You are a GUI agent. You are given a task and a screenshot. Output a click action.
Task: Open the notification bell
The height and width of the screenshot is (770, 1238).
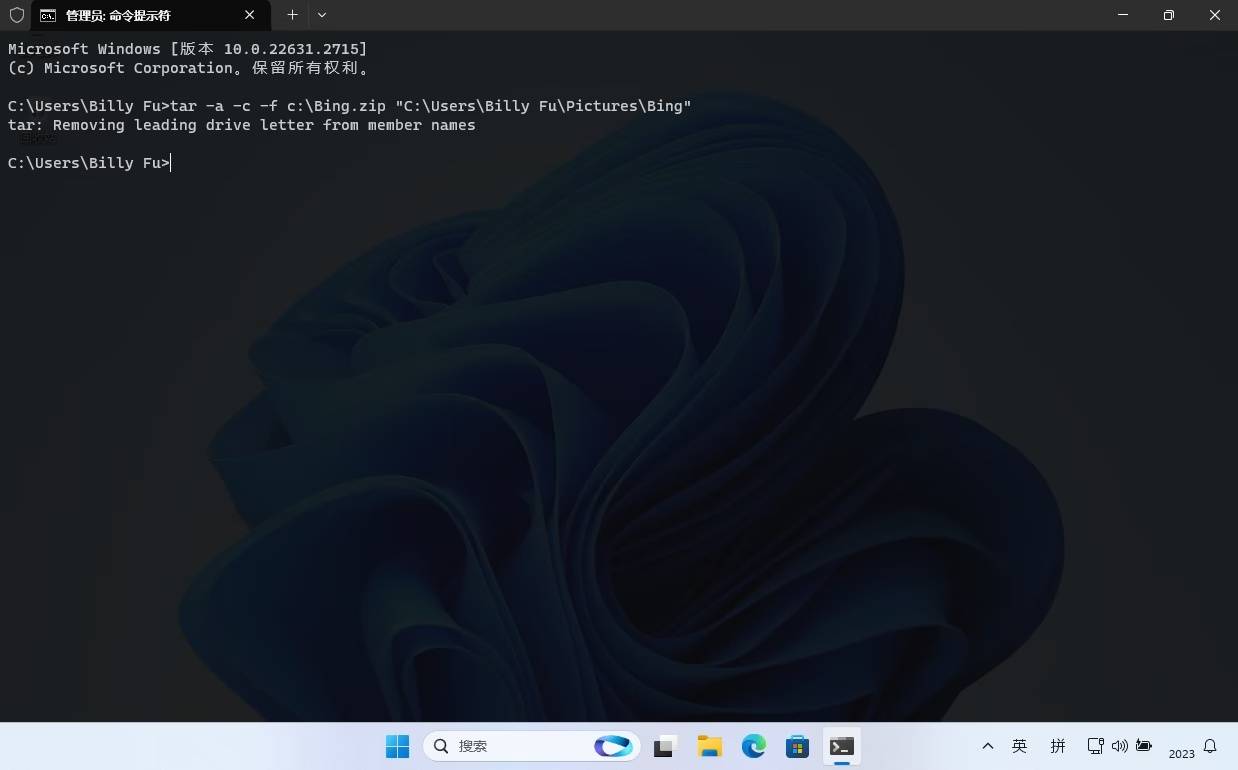[x=1210, y=746]
